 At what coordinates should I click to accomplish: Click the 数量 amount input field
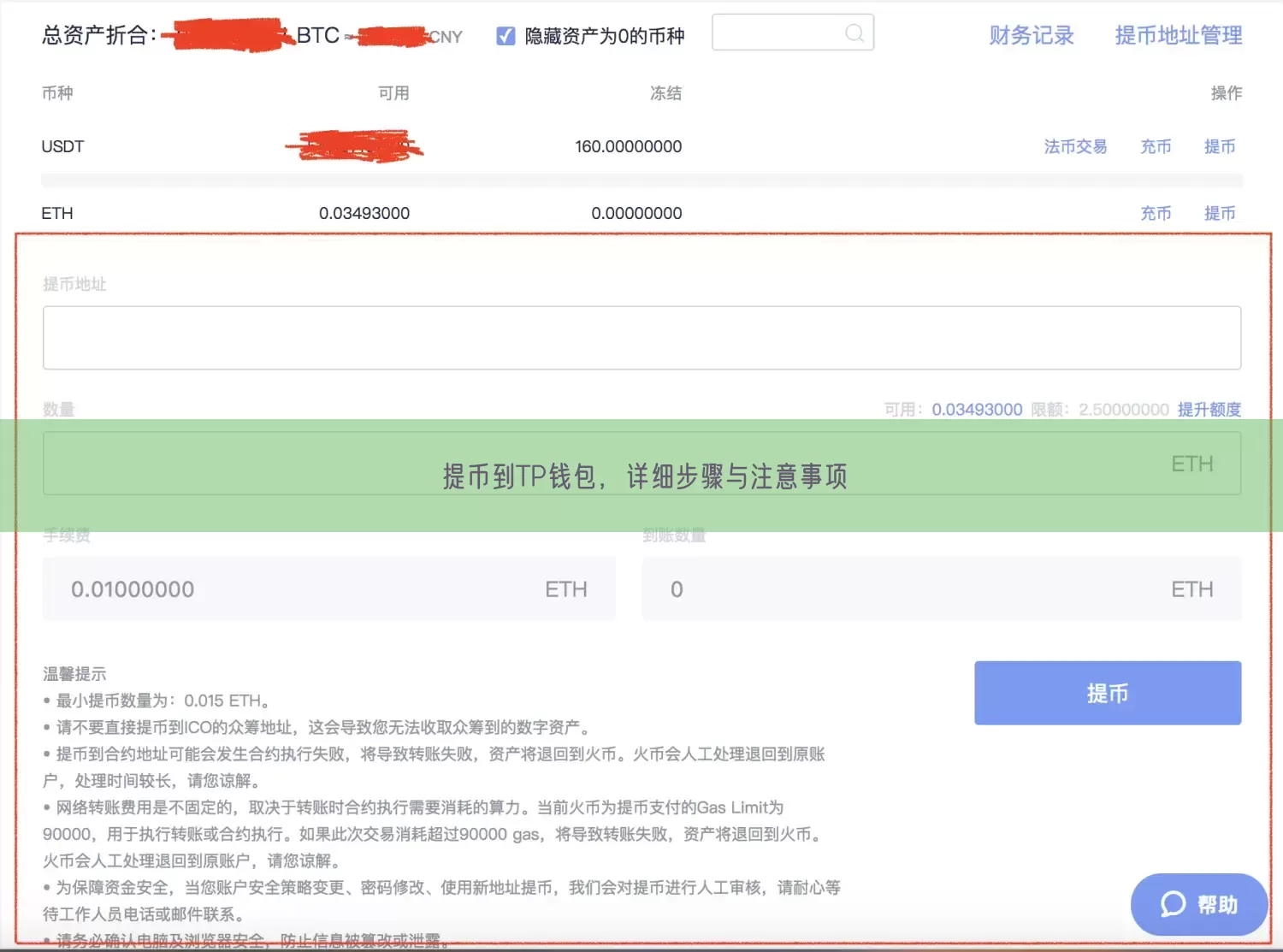coord(641,464)
